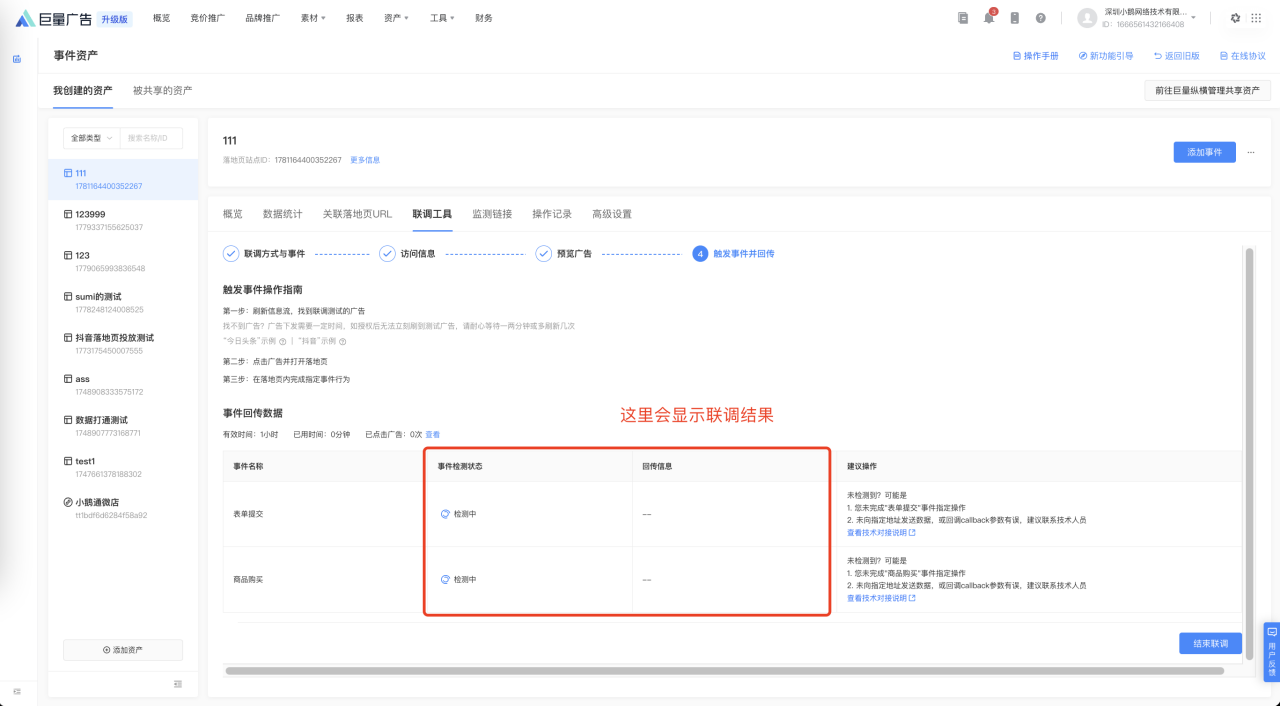Screen dimensions: 1280x706
Task: Open the apps grid icon
Action: point(1258,18)
